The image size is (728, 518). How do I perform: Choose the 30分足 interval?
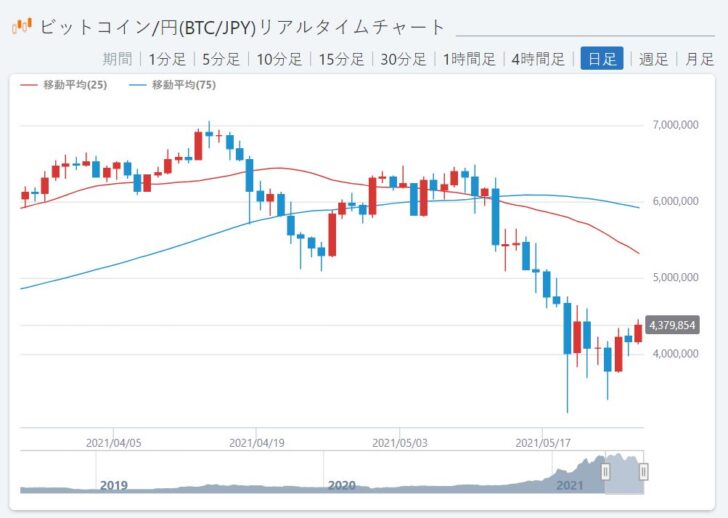(403, 59)
